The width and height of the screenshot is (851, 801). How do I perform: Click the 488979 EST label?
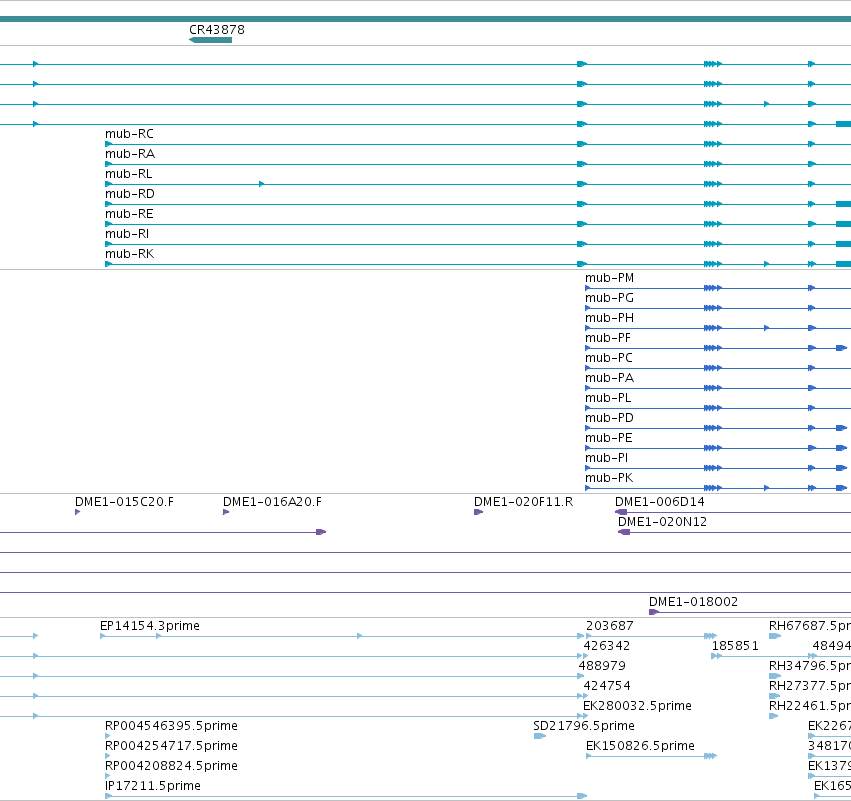(602, 666)
